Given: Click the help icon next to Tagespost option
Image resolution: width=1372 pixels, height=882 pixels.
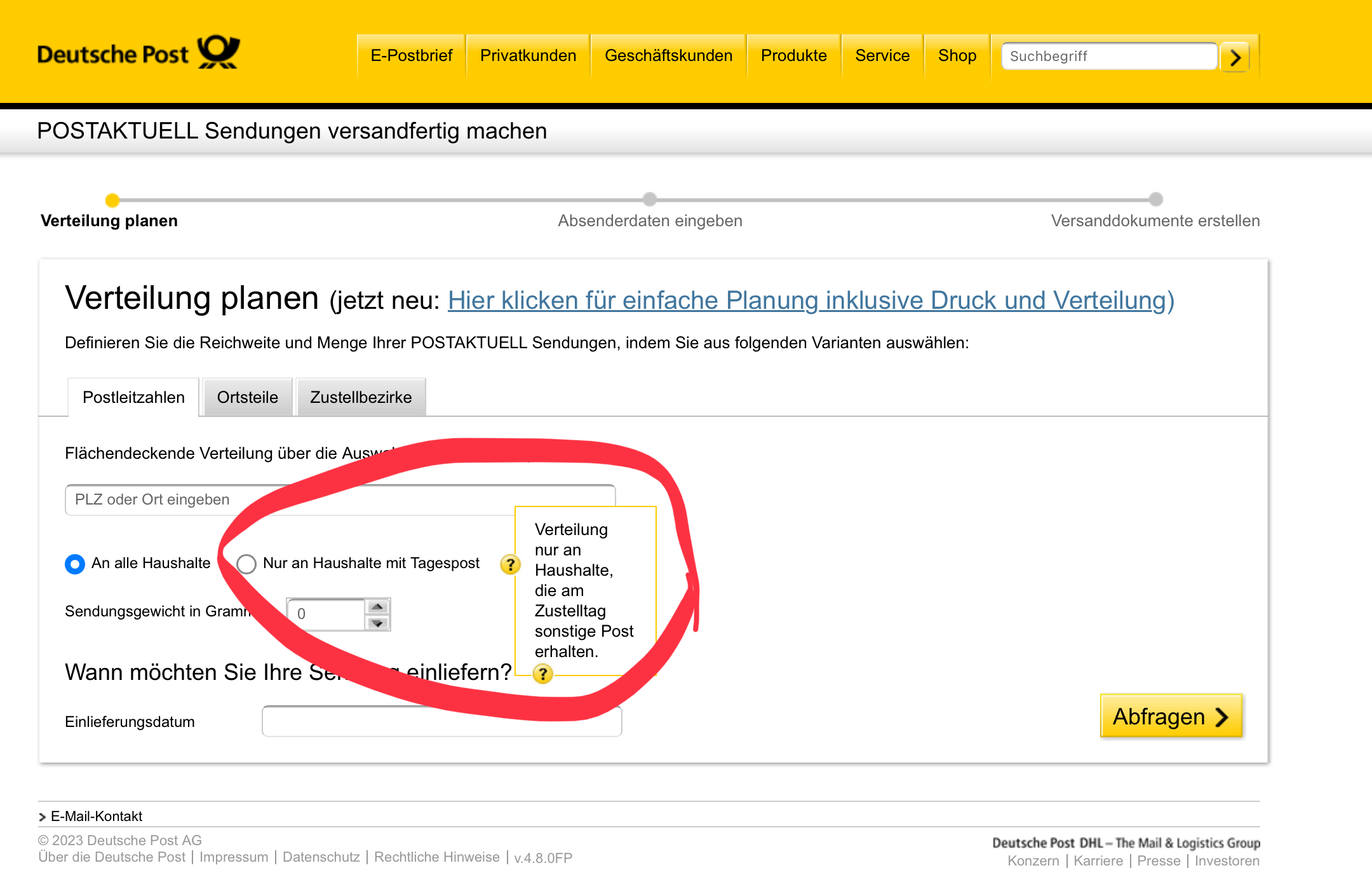Looking at the screenshot, I should [x=510, y=564].
